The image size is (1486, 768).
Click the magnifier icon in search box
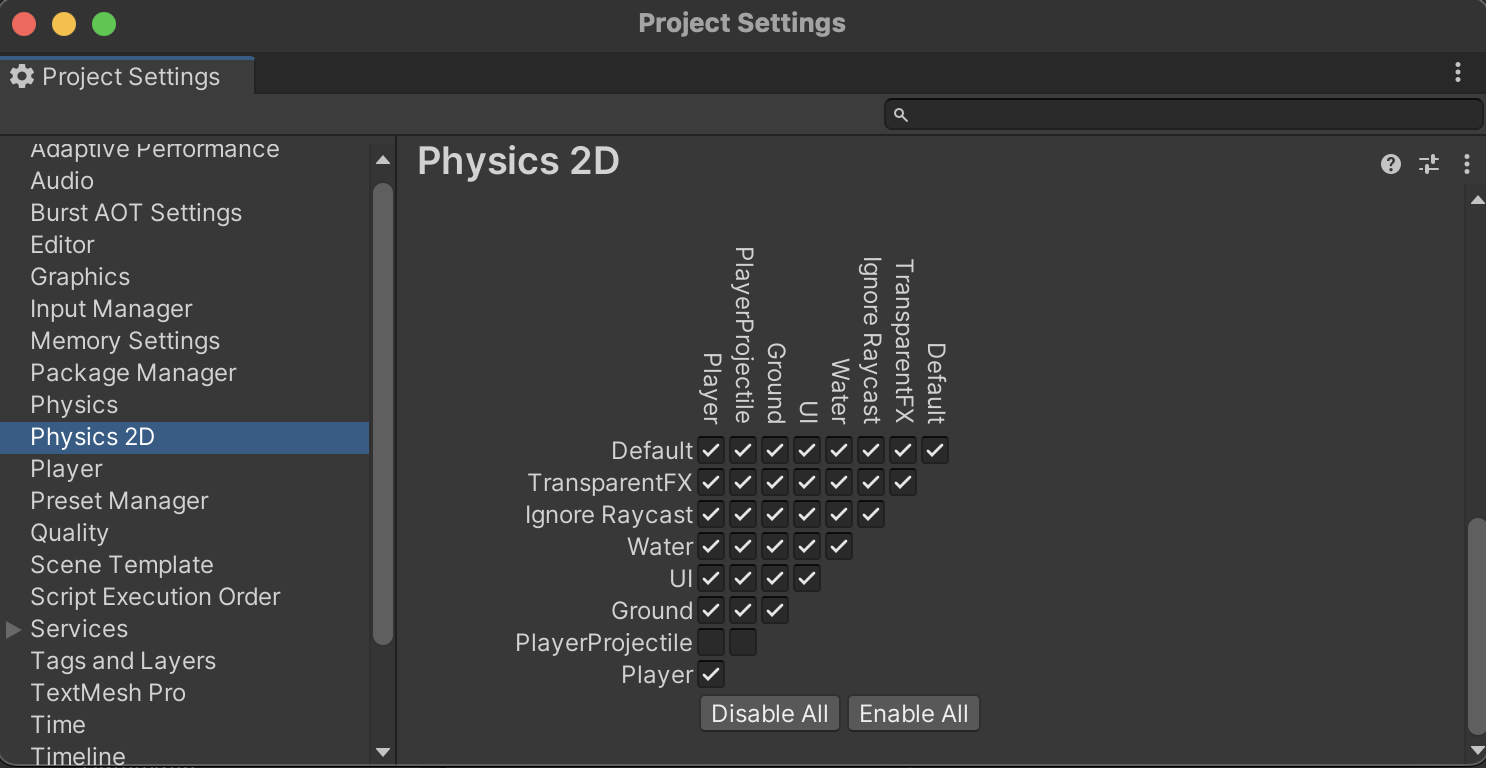click(x=900, y=115)
